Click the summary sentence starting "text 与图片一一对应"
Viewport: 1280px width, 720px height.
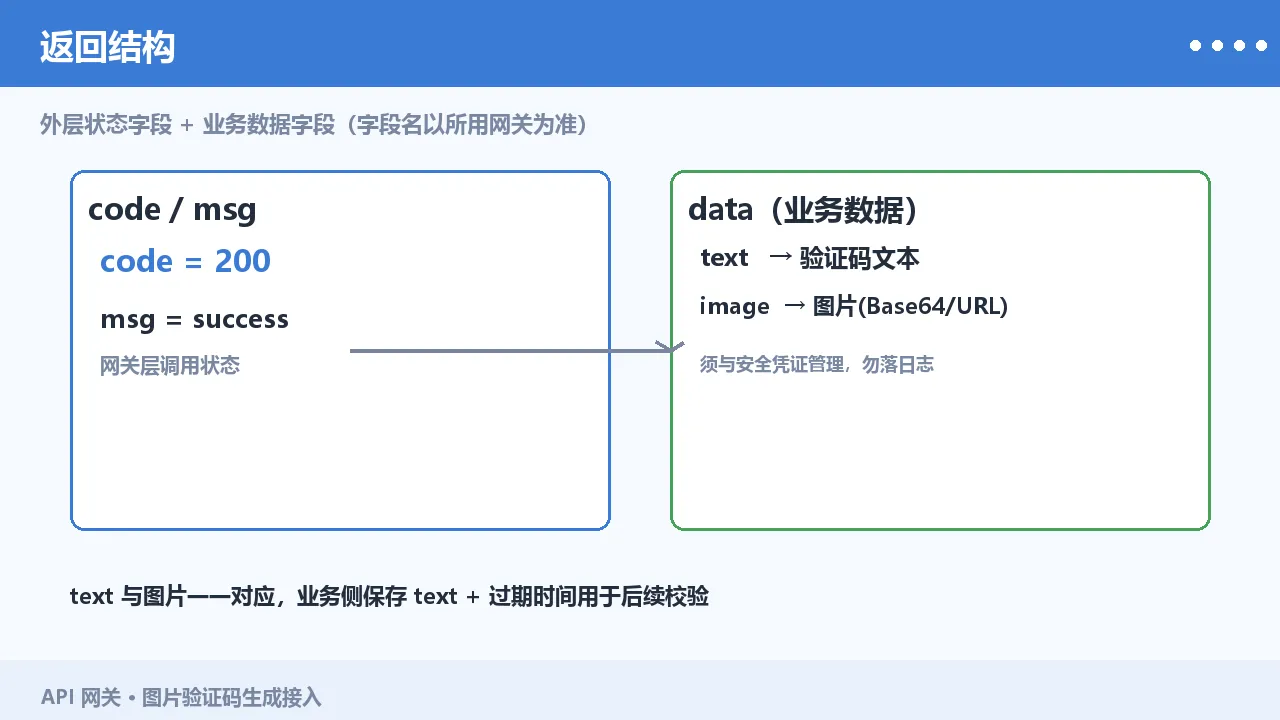click(x=389, y=597)
